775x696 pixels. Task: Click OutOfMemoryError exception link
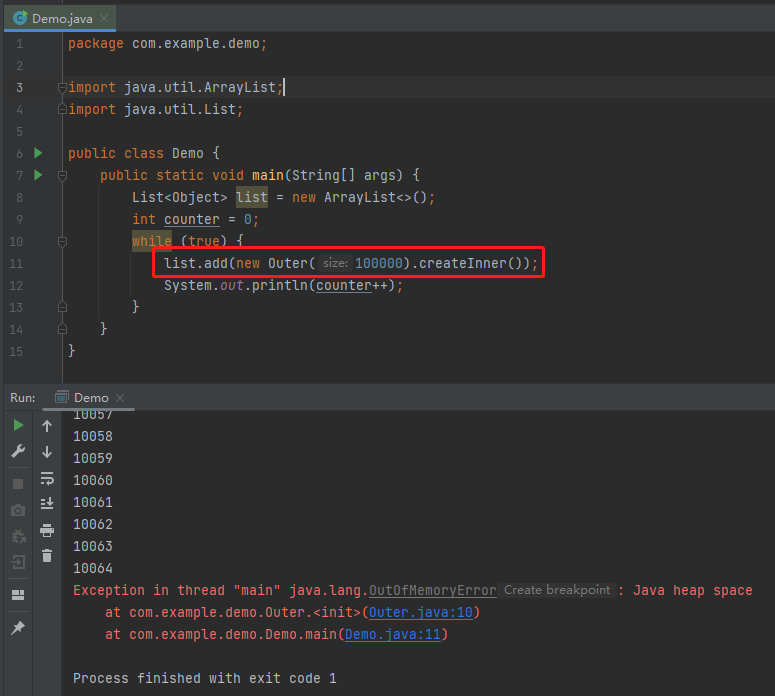coord(432,590)
